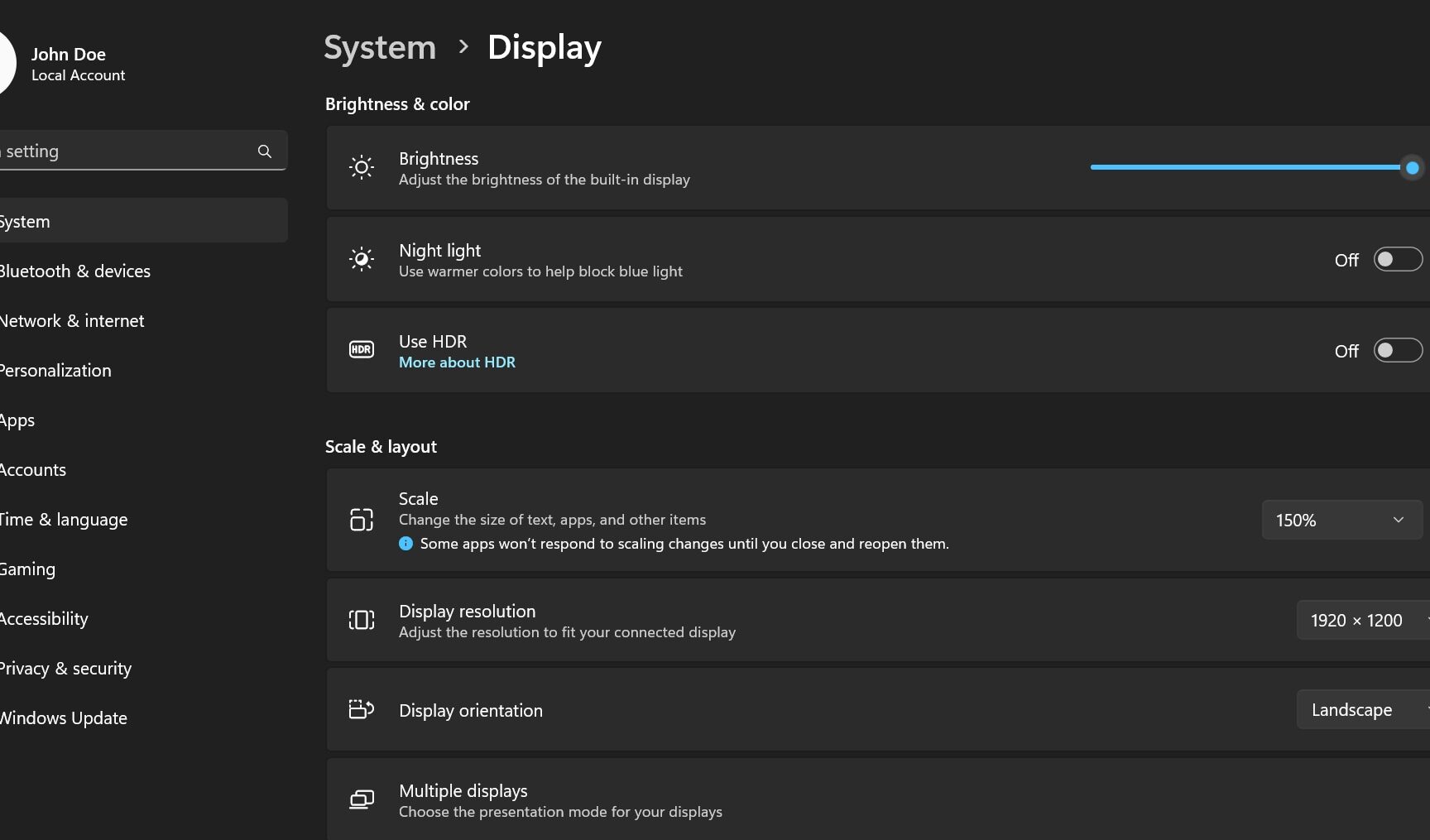Open the Accounts settings page
This screenshot has width=1430, height=840.
tap(144, 469)
